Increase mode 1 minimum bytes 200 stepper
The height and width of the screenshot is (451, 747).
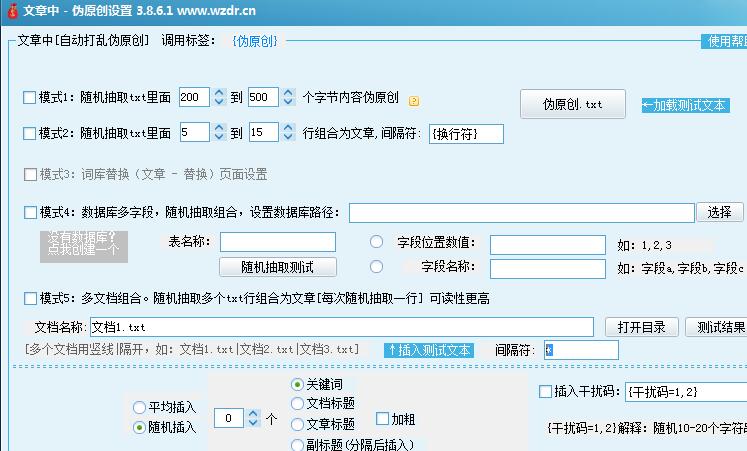click(219, 92)
